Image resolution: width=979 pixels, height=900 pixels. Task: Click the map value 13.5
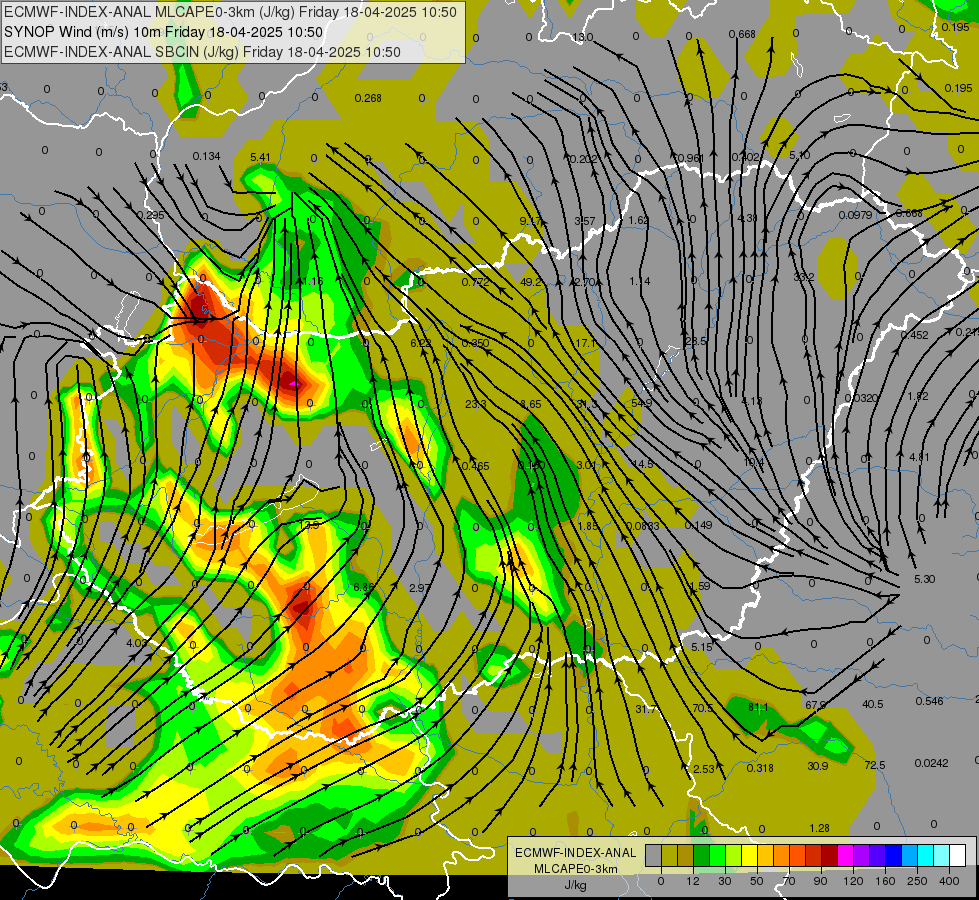[x=309, y=525]
